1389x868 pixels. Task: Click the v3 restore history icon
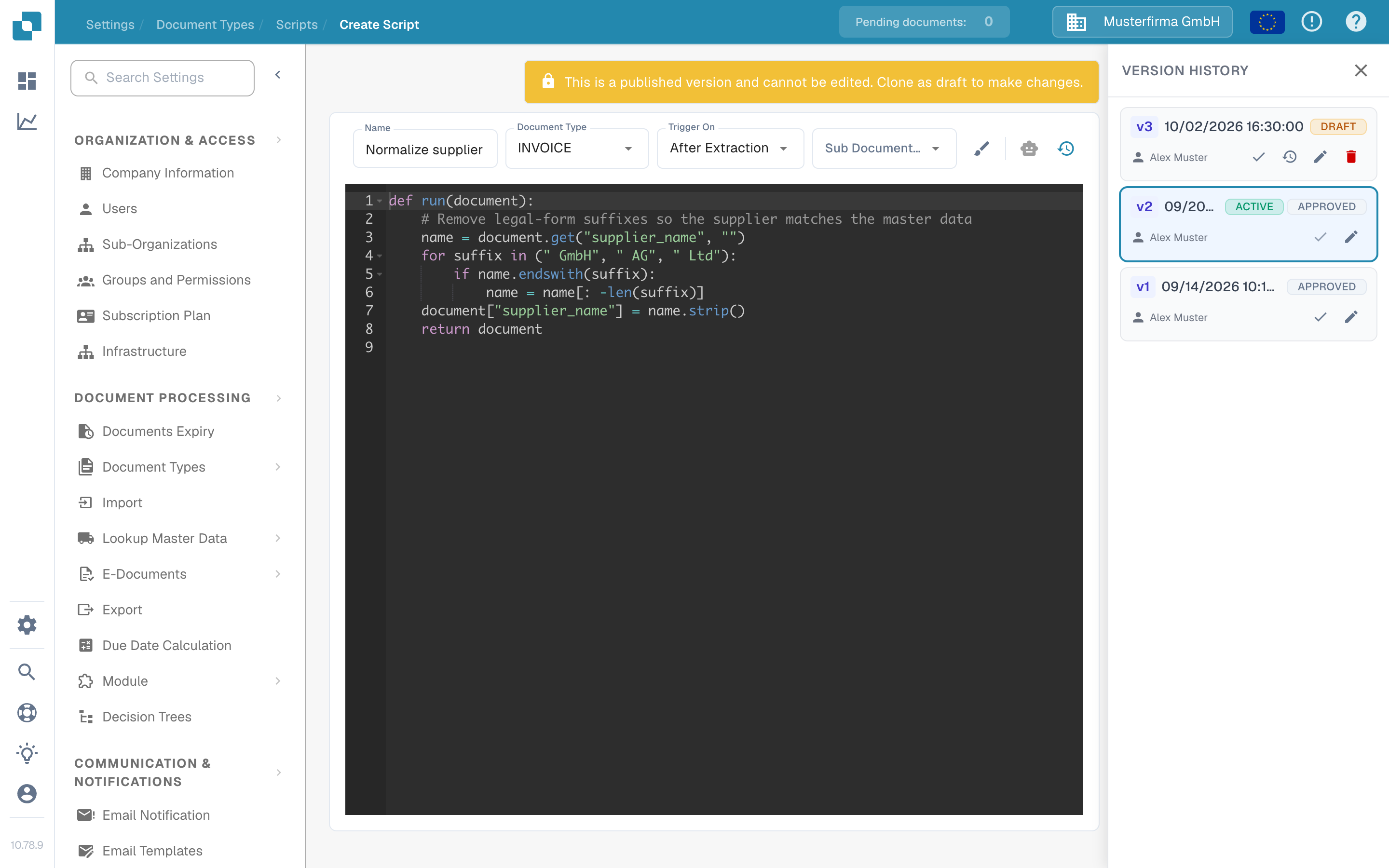tap(1290, 157)
